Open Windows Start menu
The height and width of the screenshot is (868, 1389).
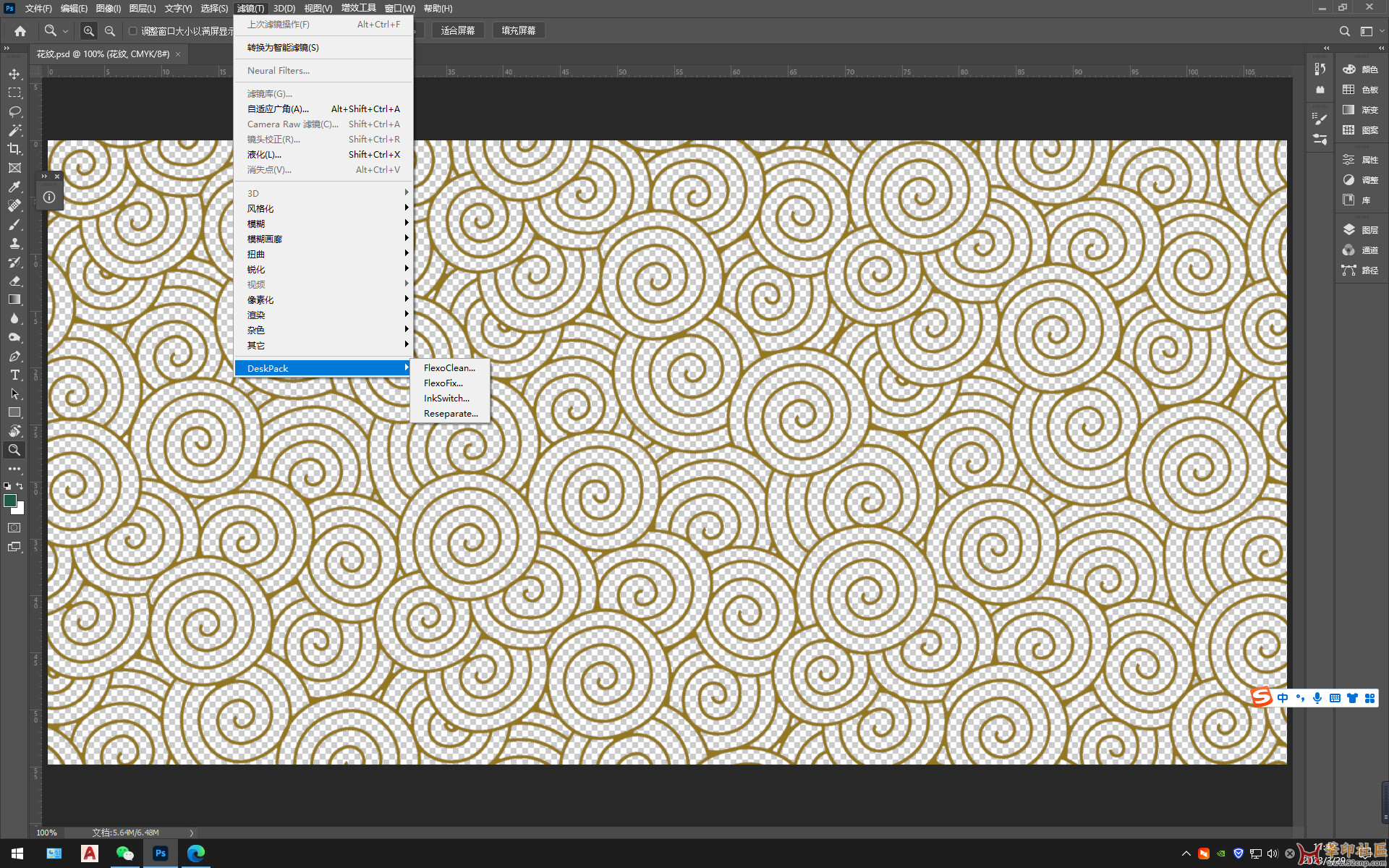17,854
